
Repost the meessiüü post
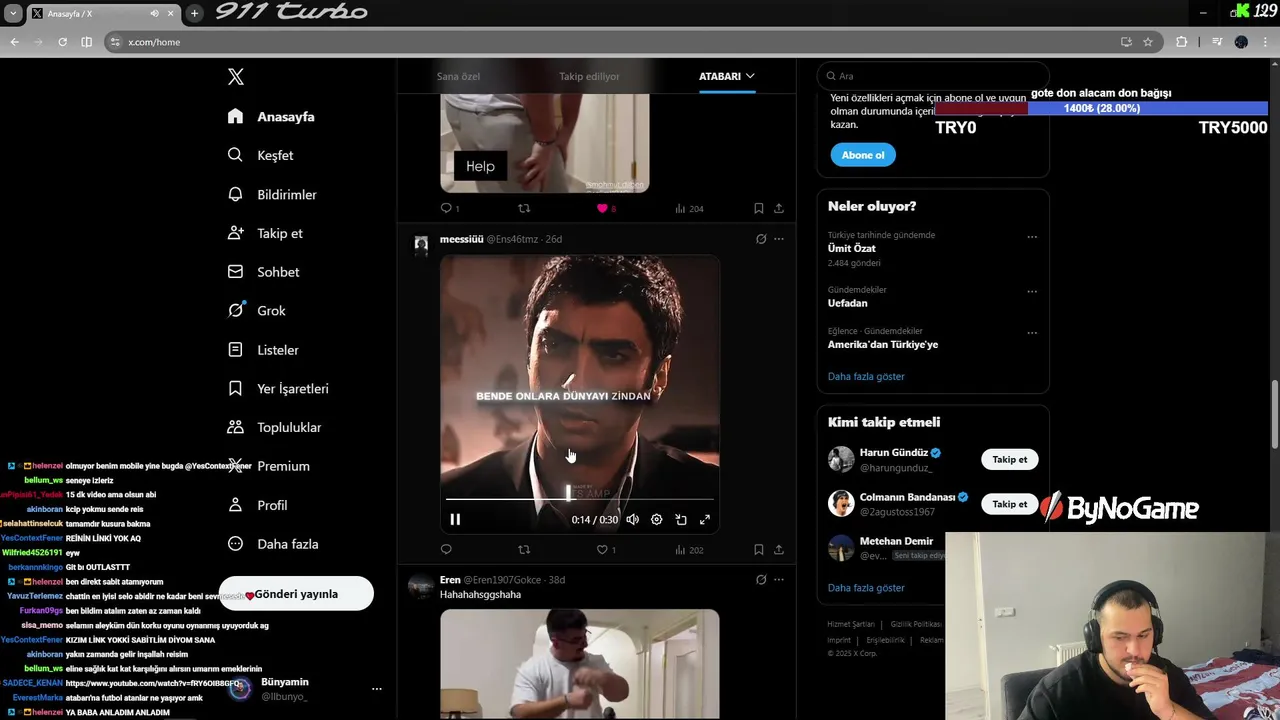pyautogui.click(x=524, y=549)
